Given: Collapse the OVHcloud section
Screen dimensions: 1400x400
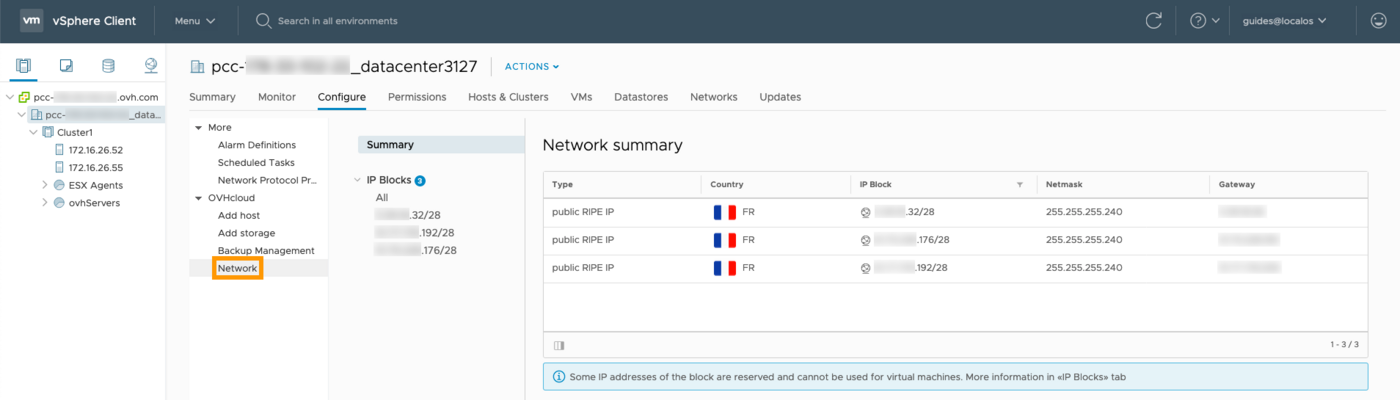Looking at the screenshot, I should point(198,198).
